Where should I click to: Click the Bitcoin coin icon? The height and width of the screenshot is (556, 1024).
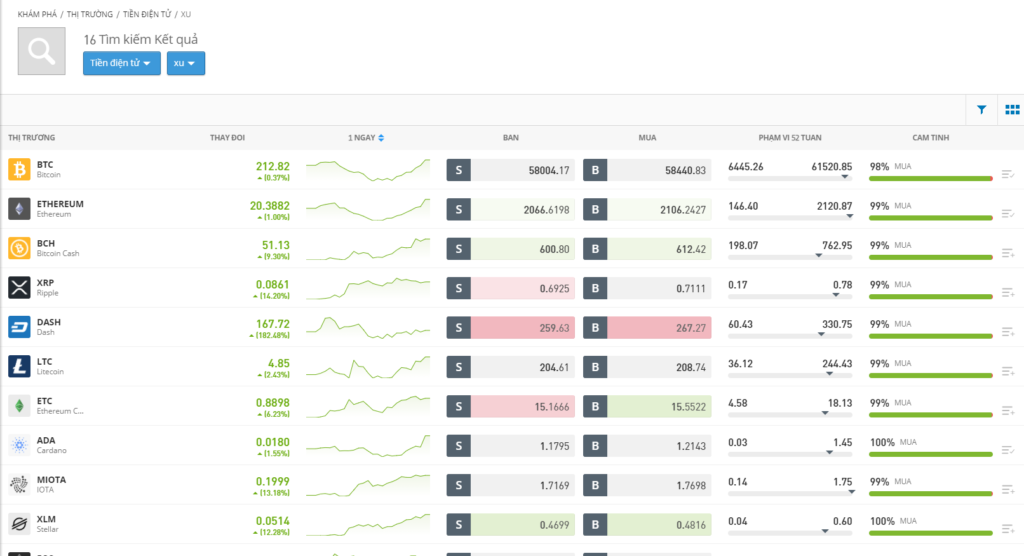point(19,170)
